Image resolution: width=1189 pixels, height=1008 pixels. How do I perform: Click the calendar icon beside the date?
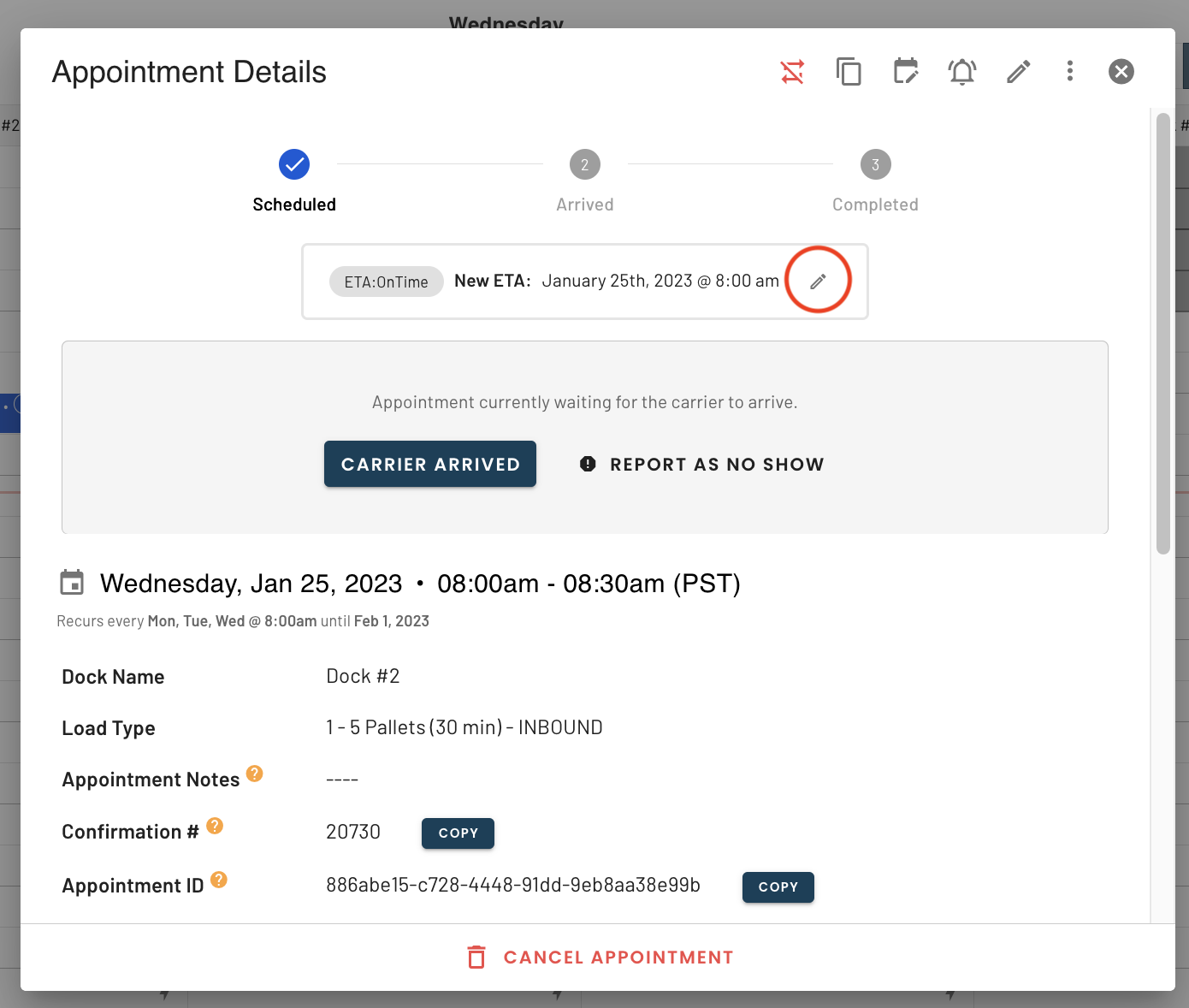[x=72, y=583]
